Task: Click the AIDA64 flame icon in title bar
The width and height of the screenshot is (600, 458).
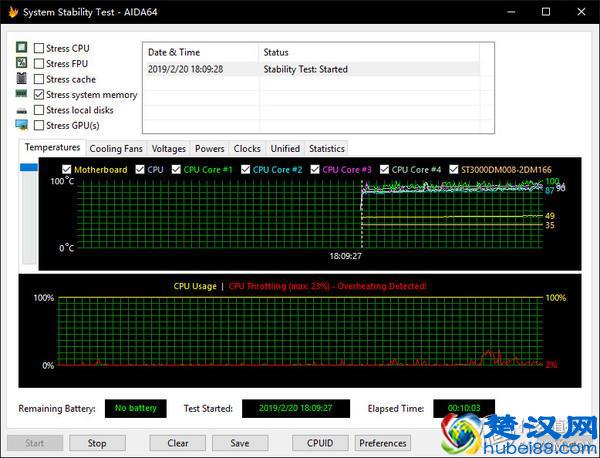Action: tap(13, 11)
